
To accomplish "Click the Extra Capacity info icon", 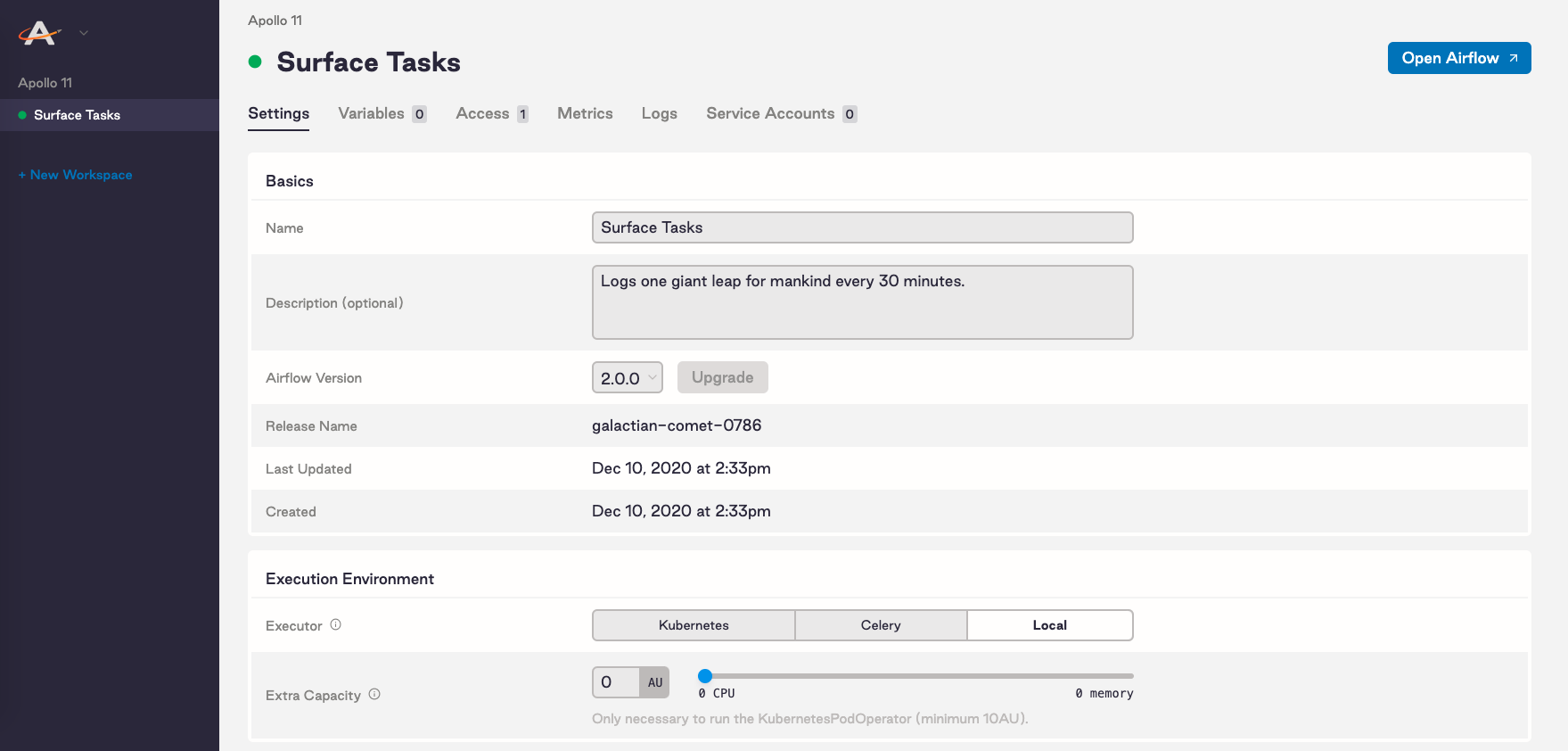I will pos(374,695).
